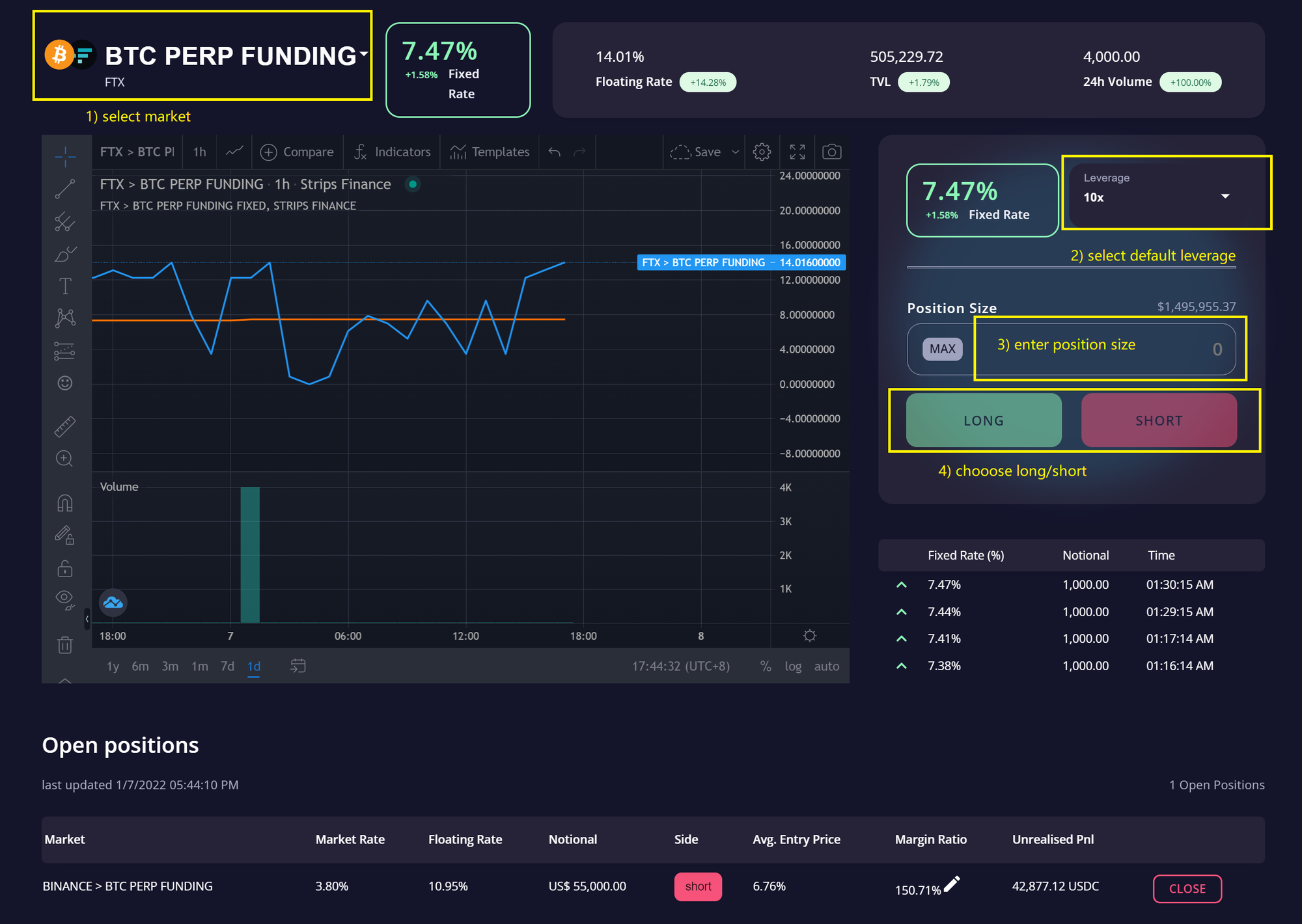
Task: Open the Indicators menu
Action: click(393, 152)
